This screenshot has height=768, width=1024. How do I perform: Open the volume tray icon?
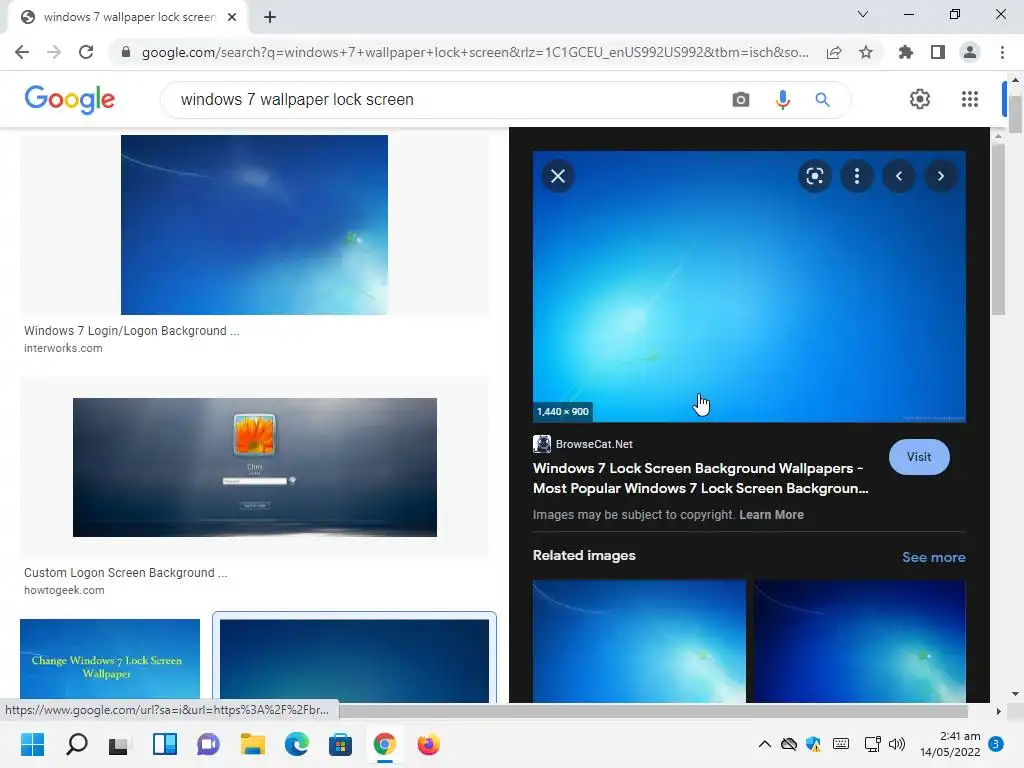(897, 744)
